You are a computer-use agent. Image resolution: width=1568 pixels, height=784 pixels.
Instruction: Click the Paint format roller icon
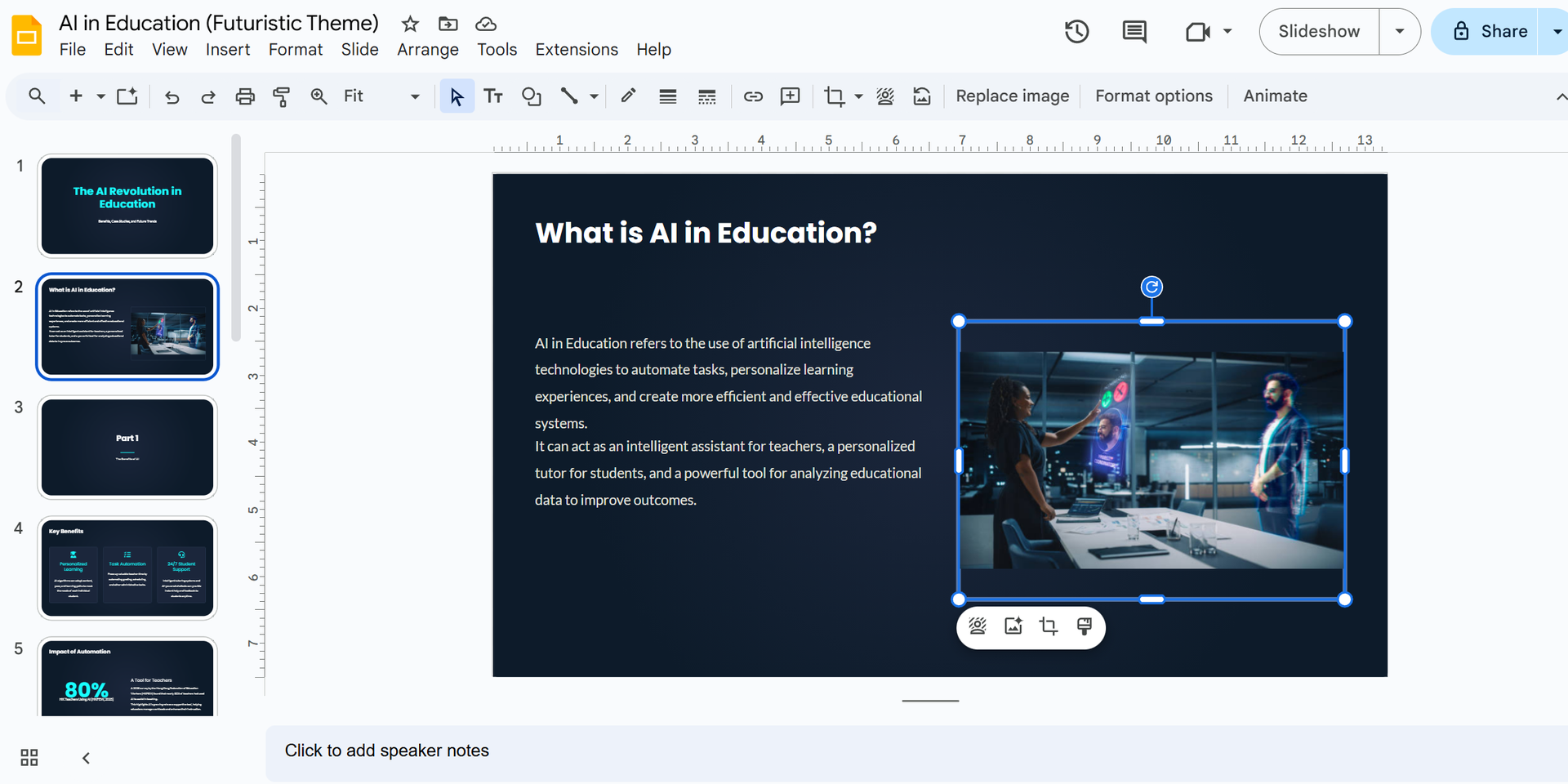point(281,96)
